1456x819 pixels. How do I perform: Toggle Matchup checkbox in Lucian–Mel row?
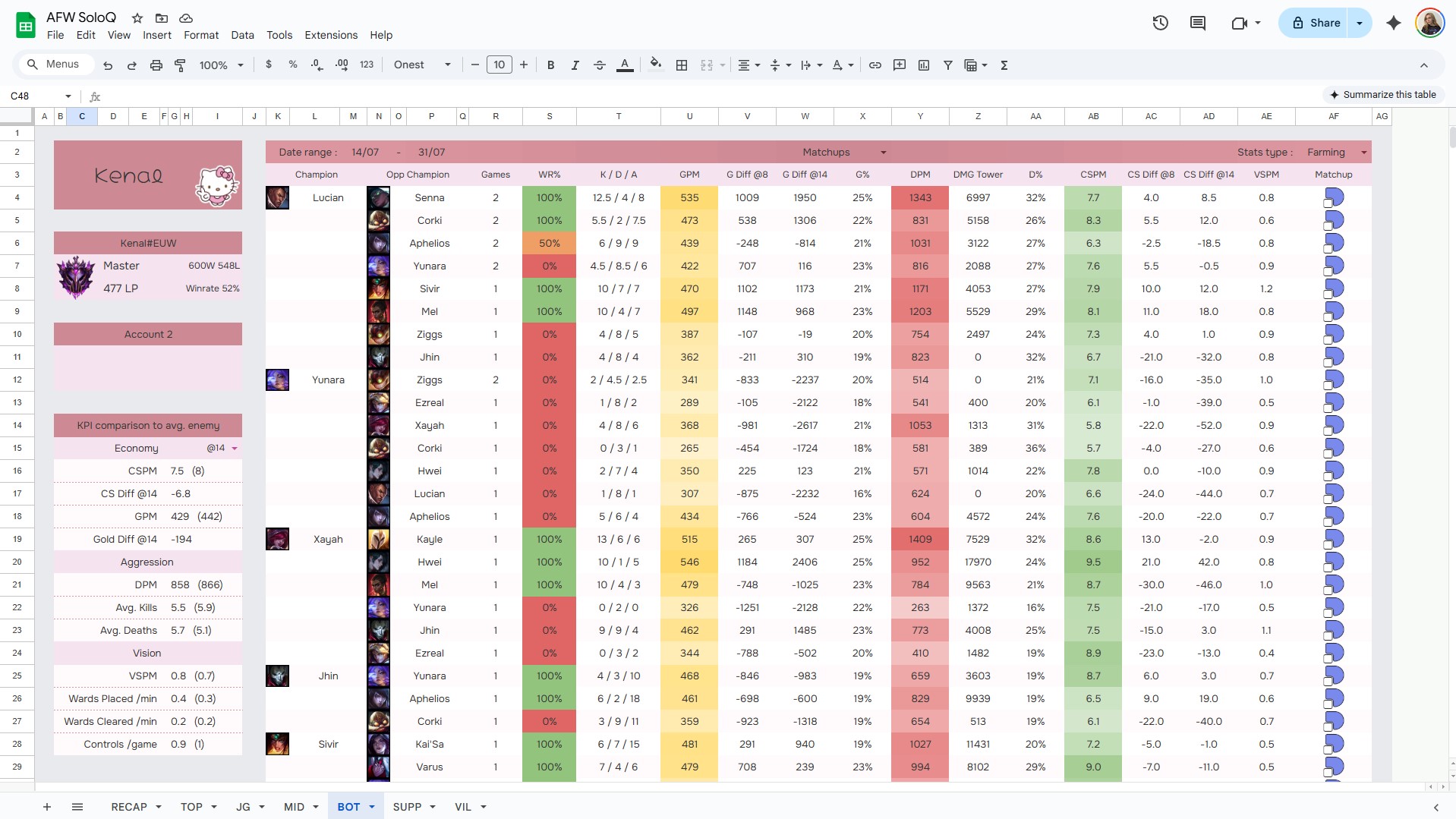pos(1328,317)
